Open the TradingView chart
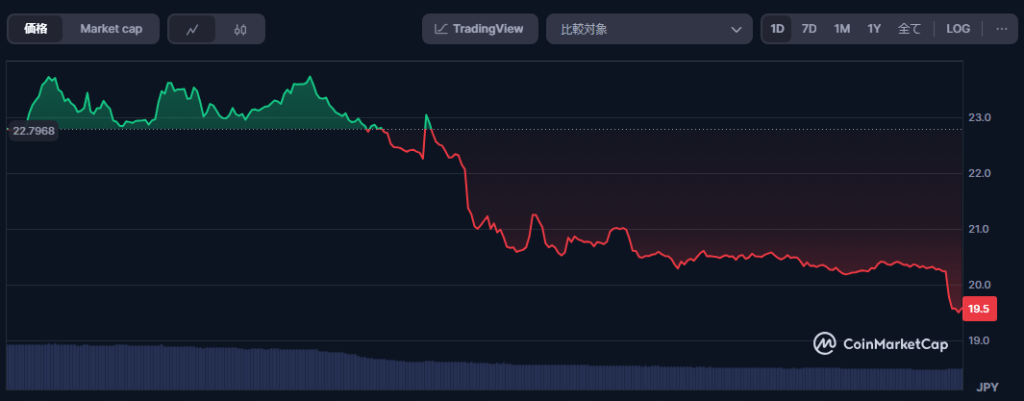This screenshot has height=401, width=1024. pyautogui.click(x=480, y=29)
